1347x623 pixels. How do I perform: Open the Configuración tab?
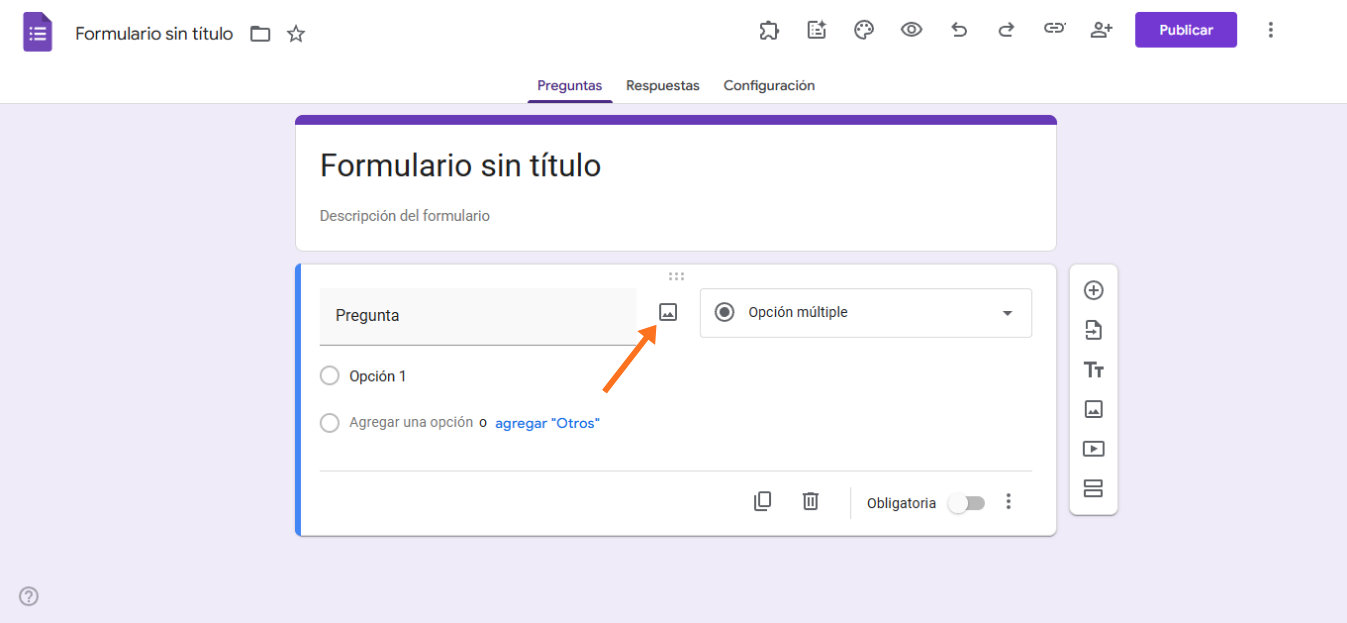(769, 85)
